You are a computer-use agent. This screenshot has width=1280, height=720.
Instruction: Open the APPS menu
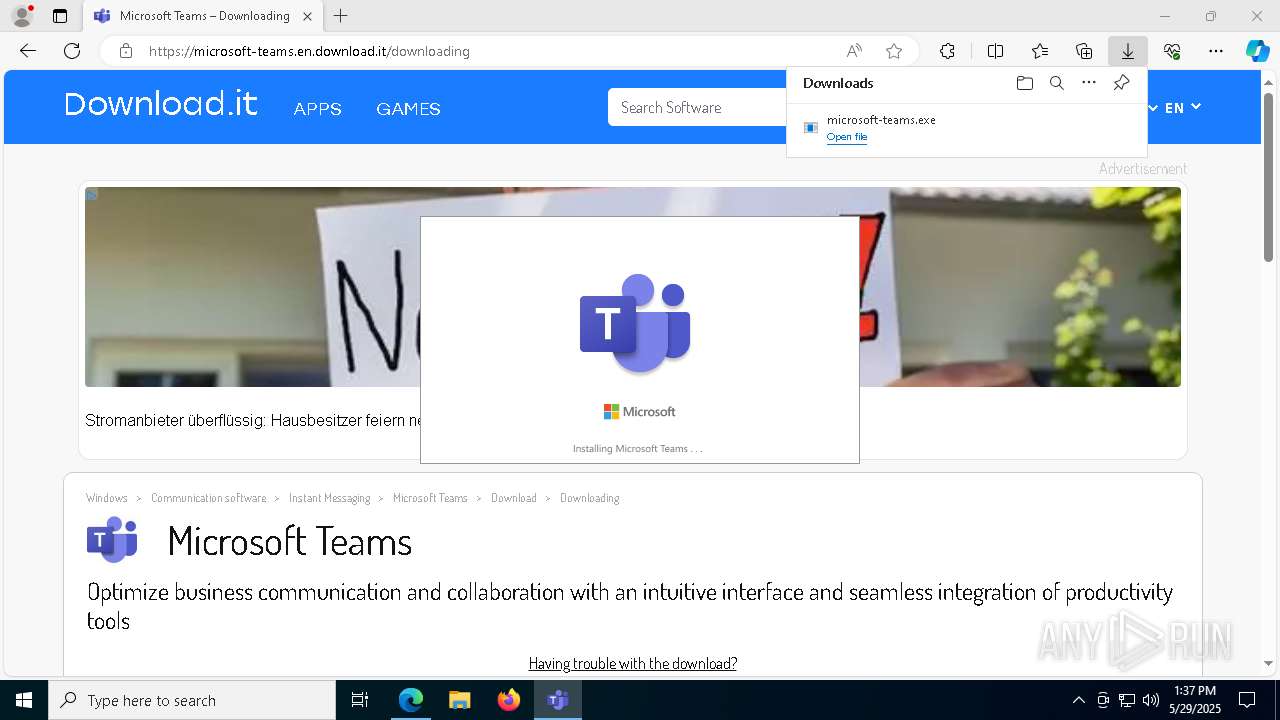click(x=318, y=109)
